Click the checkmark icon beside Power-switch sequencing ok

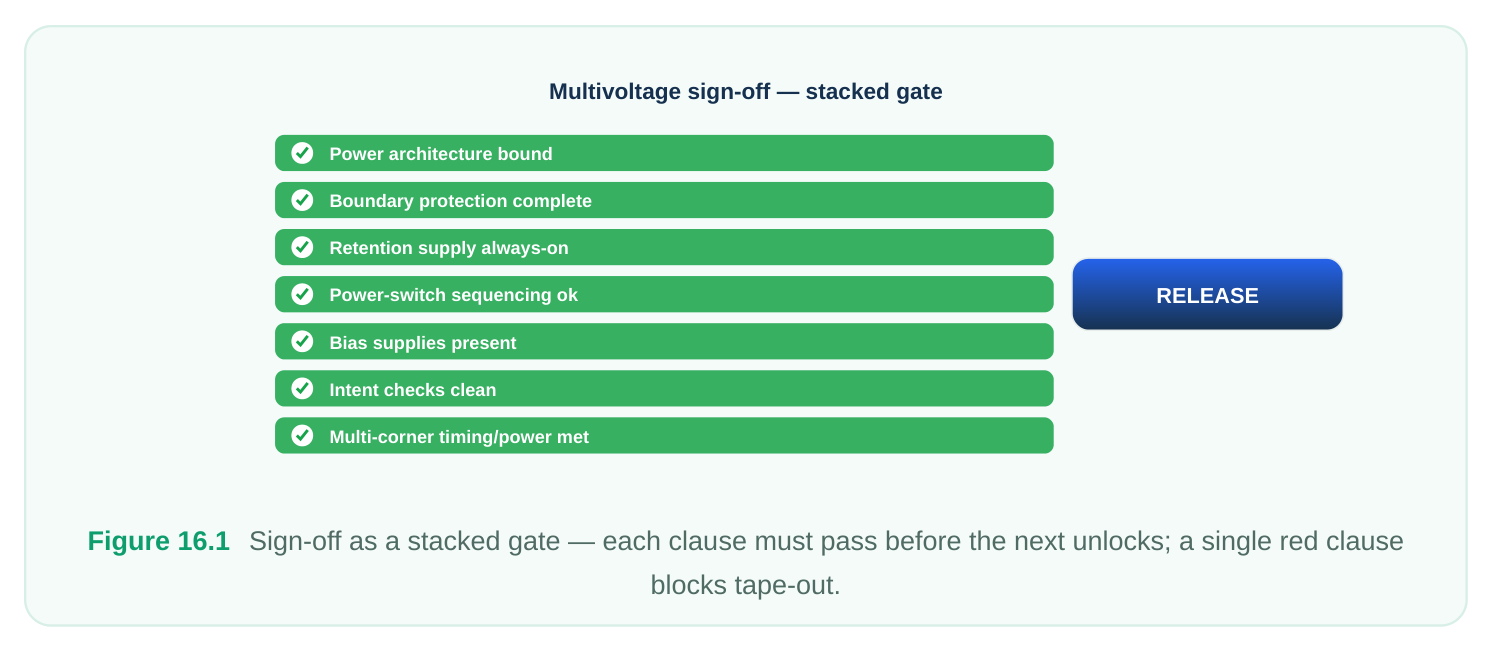(302, 294)
